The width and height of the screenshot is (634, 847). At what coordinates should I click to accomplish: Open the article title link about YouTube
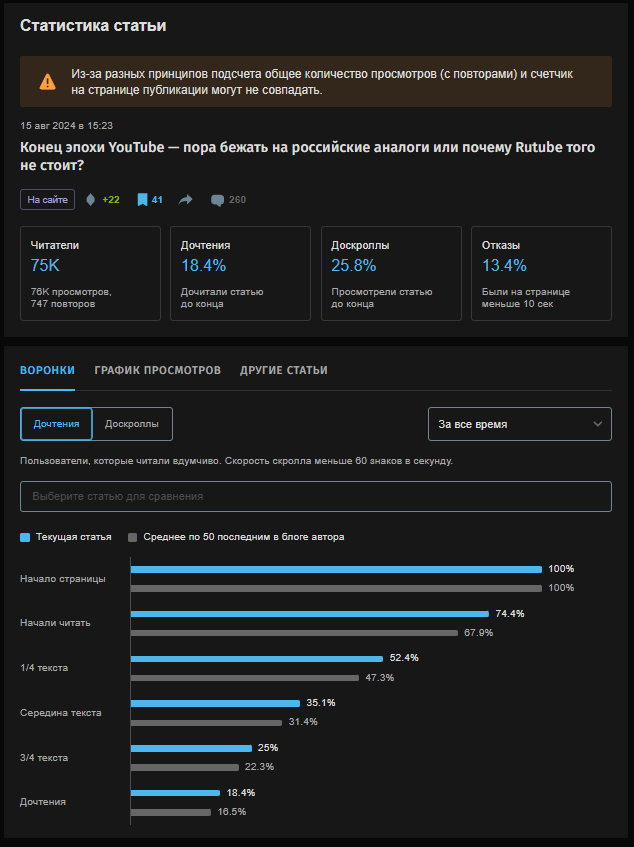coord(307,156)
